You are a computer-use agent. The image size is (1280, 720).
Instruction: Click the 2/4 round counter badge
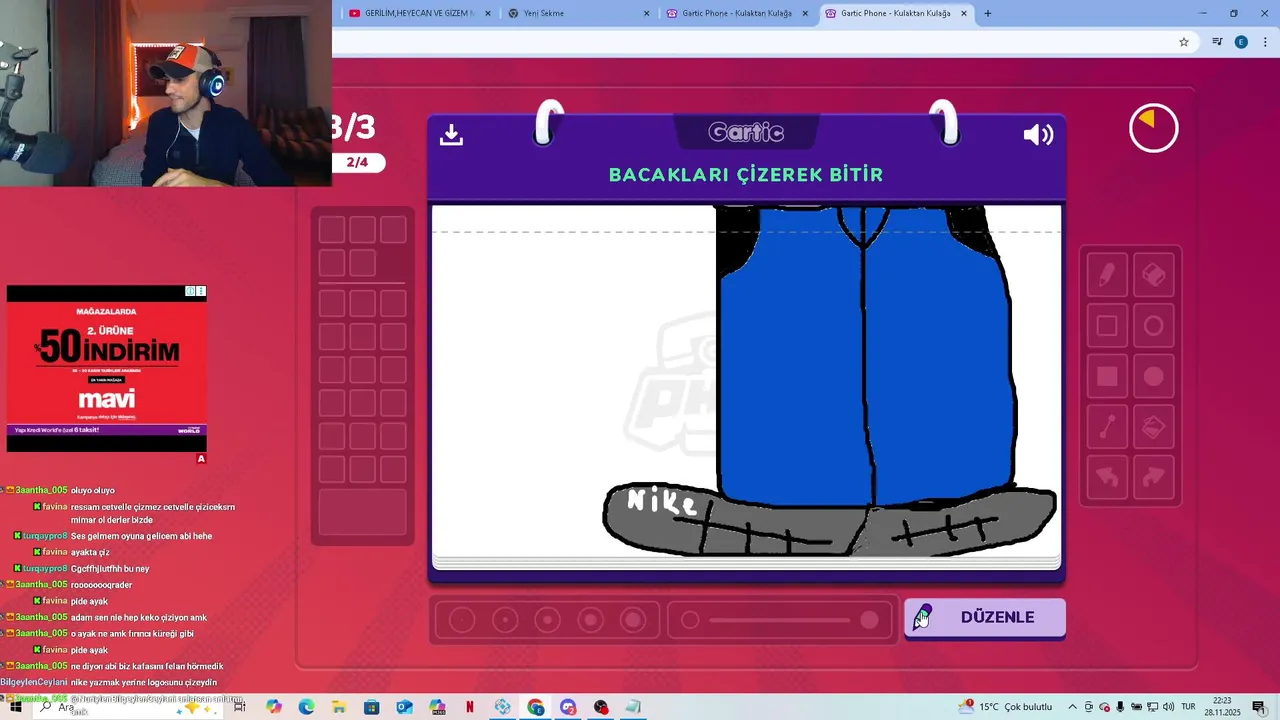[357, 162]
